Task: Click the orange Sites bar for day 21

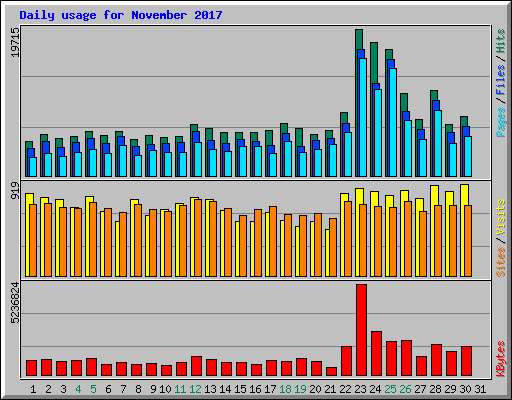Action: 333,247
